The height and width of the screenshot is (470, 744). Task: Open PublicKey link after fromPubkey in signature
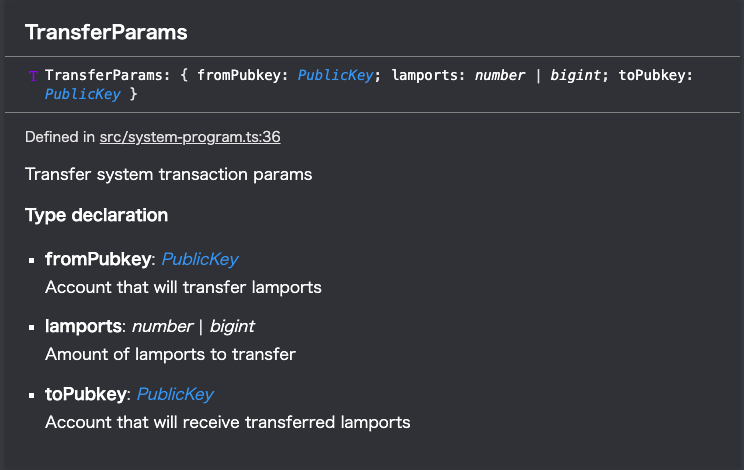[x=335, y=75]
